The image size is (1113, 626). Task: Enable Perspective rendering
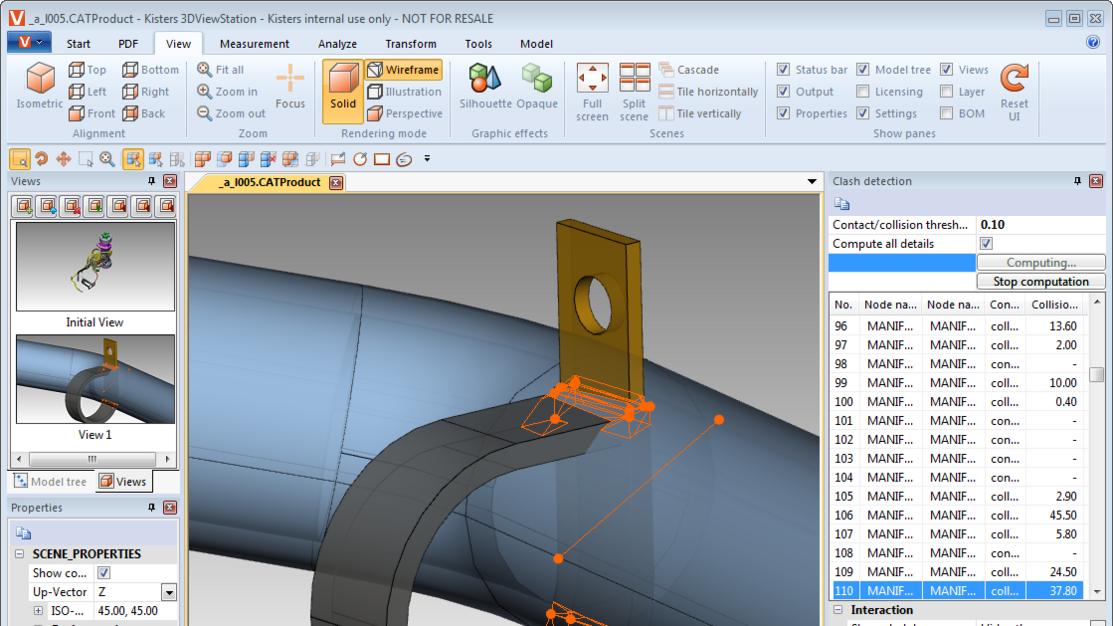405,114
